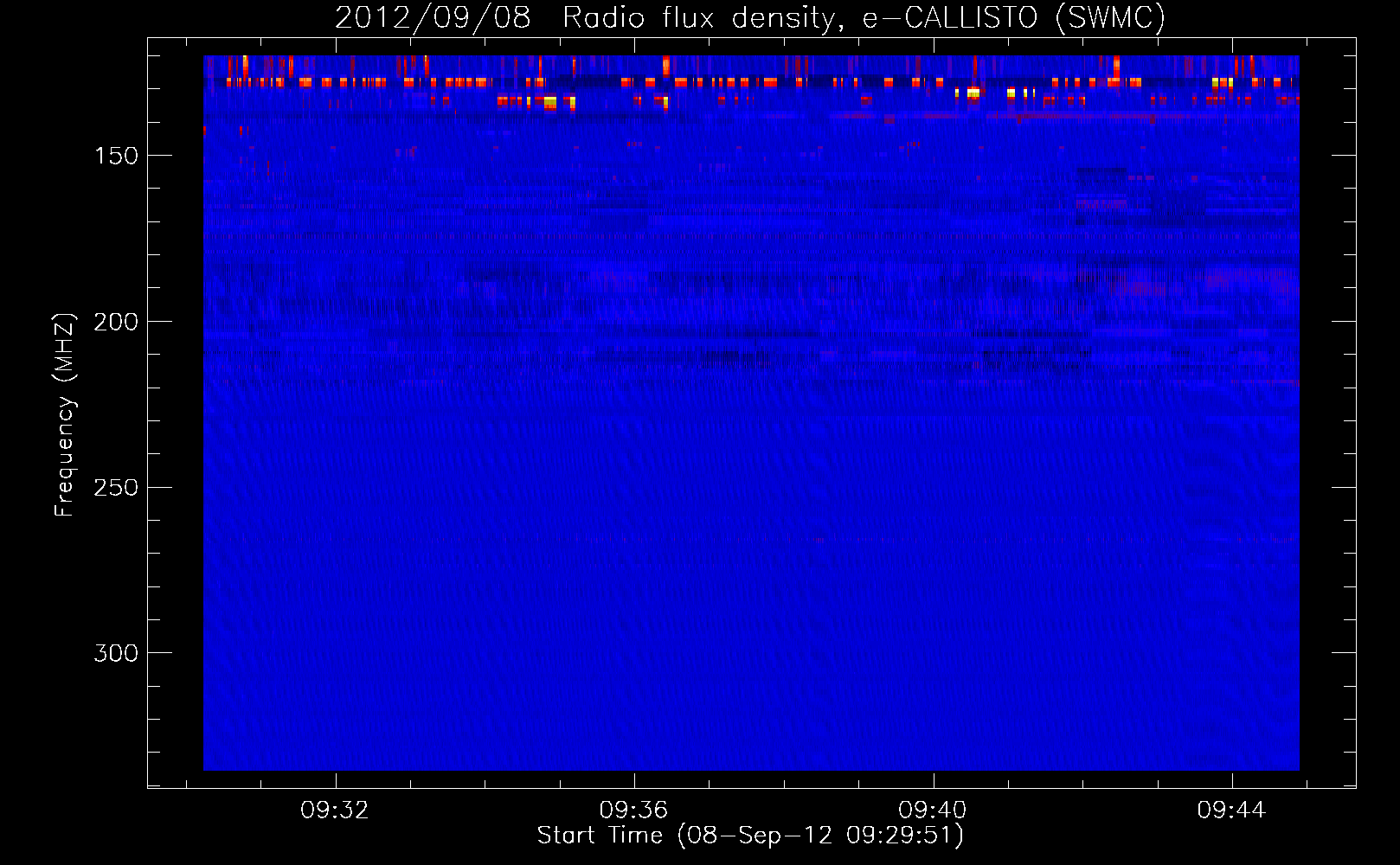
Task: Click the "09:40" time tick label
Action: click(x=933, y=810)
